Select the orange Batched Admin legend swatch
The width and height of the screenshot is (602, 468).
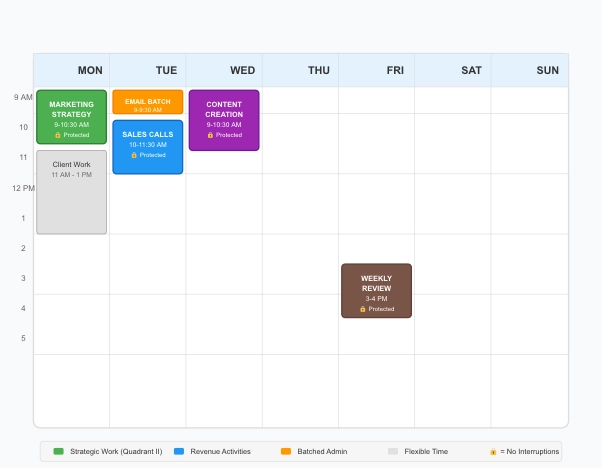[x=286, y=452]
